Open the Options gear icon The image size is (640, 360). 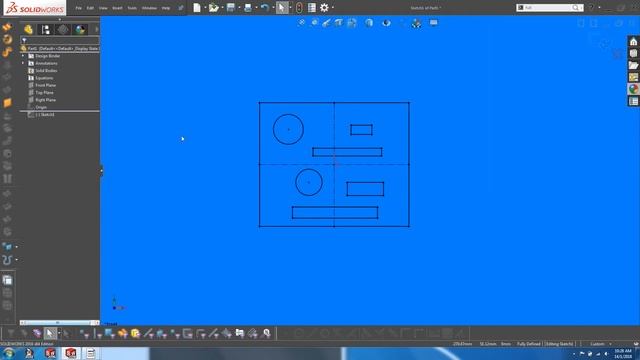(324, 7)
